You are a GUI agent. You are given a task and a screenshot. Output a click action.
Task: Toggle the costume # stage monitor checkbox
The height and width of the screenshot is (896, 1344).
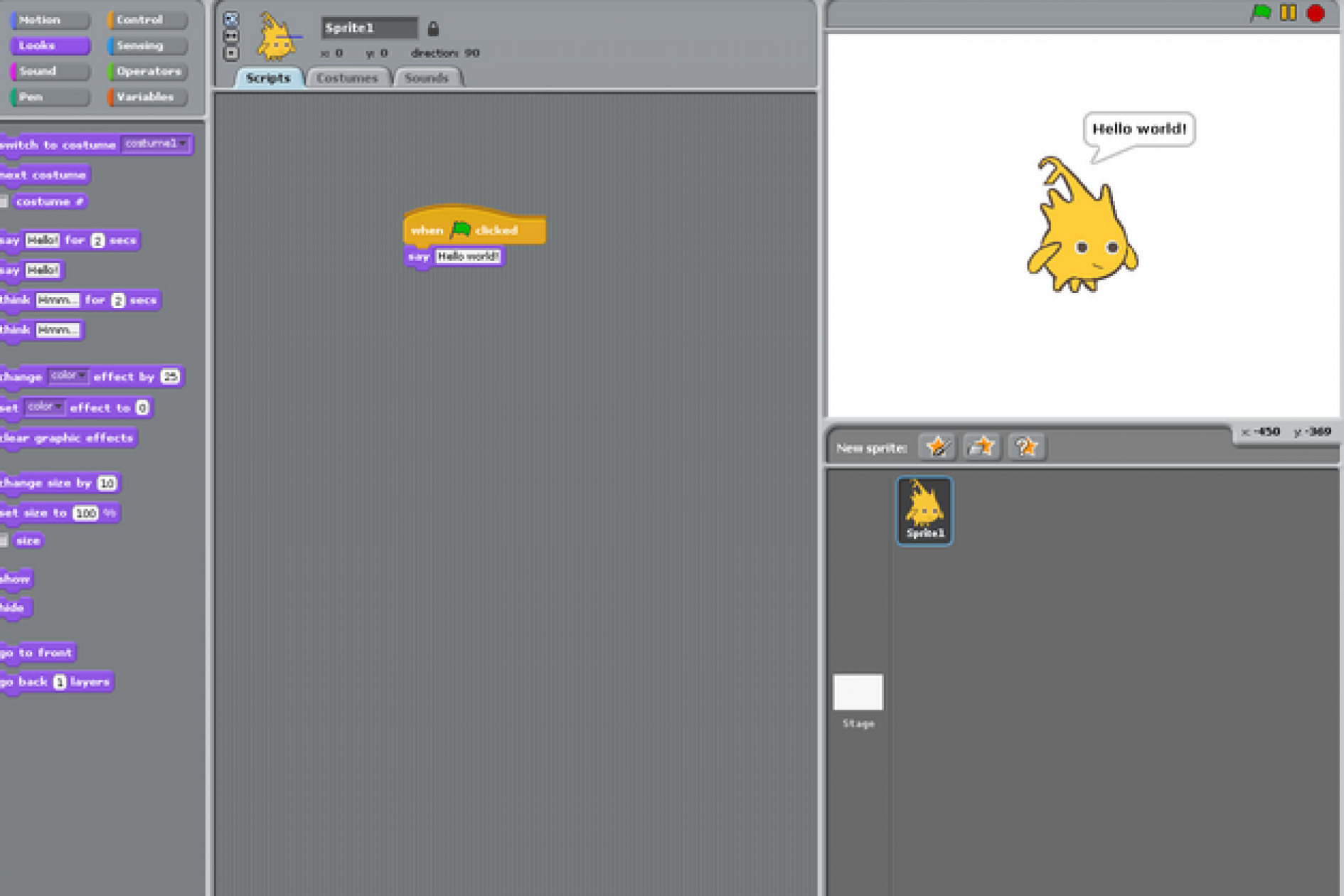coord(4,202)
